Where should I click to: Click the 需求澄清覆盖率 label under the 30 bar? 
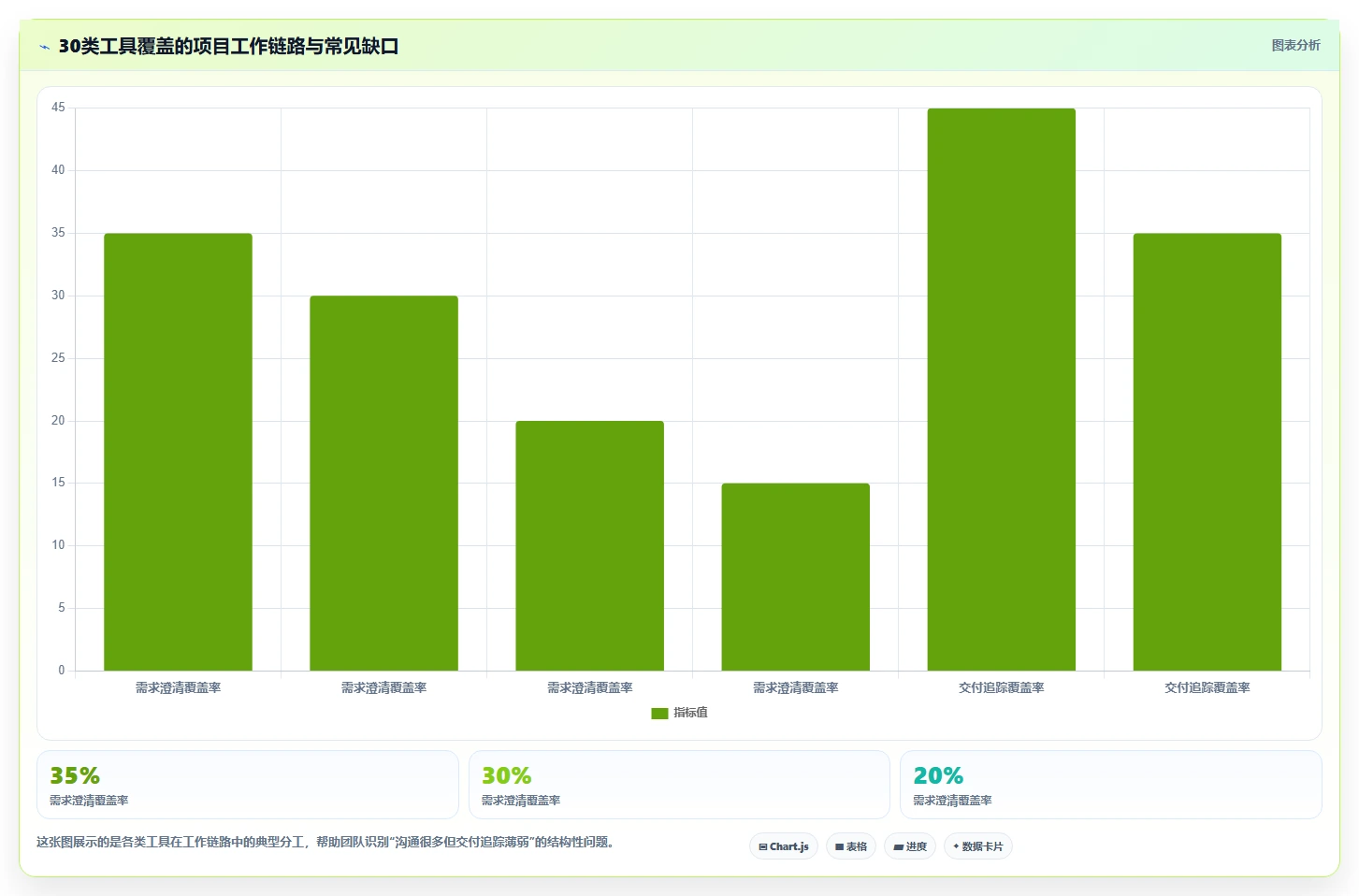pos(383,687)
